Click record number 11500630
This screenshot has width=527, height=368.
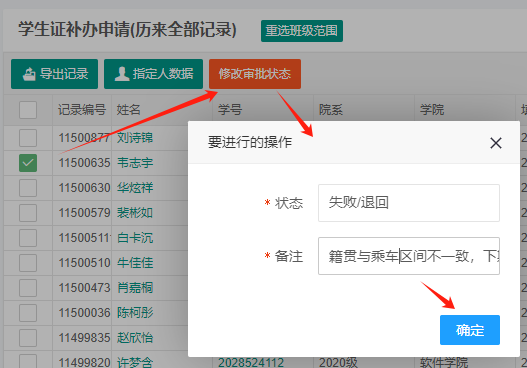84,188
